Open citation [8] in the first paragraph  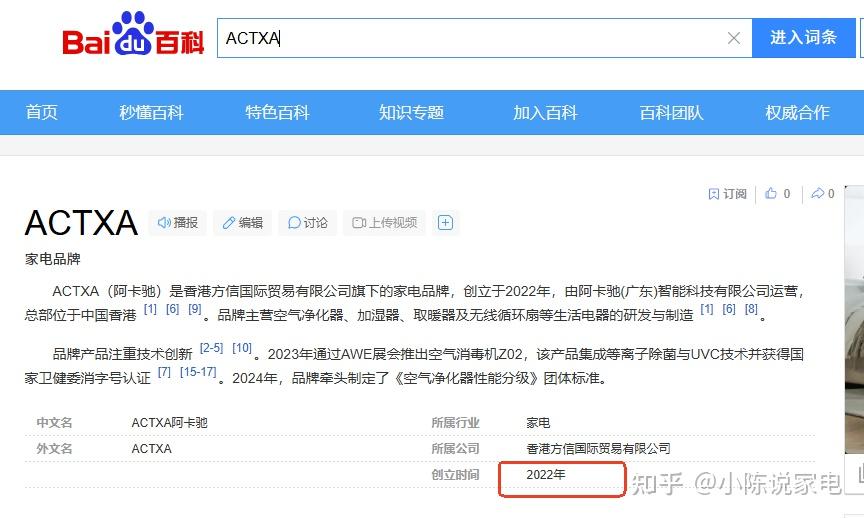[x=751, y=309]
